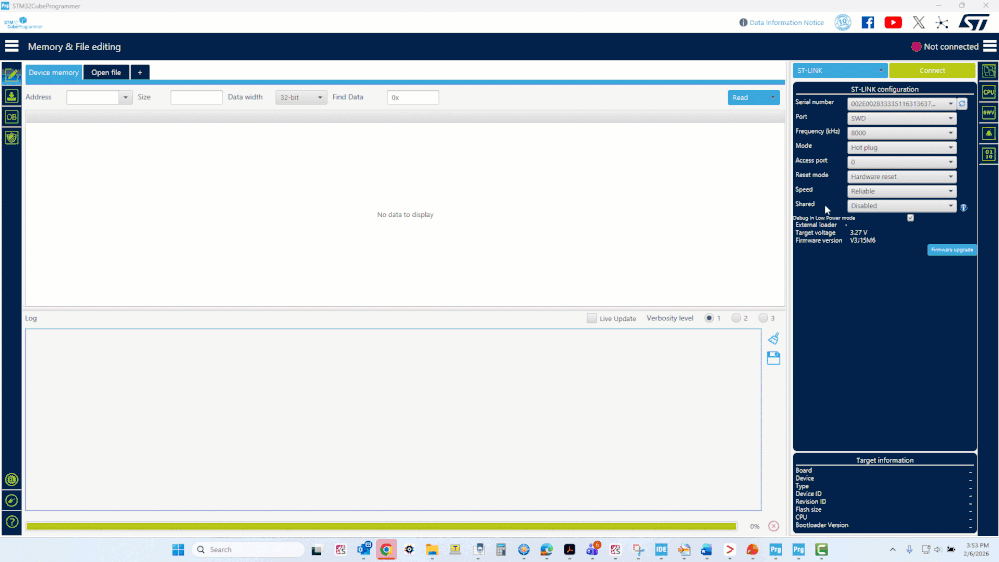
Task: Open the Reset mode dropdown
Action: tap(902, 177)
